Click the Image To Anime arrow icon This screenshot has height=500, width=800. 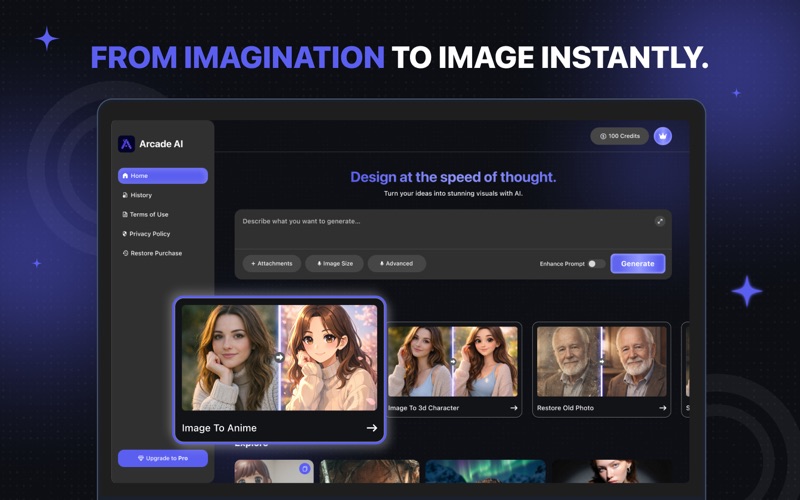(x=372, y=428)
